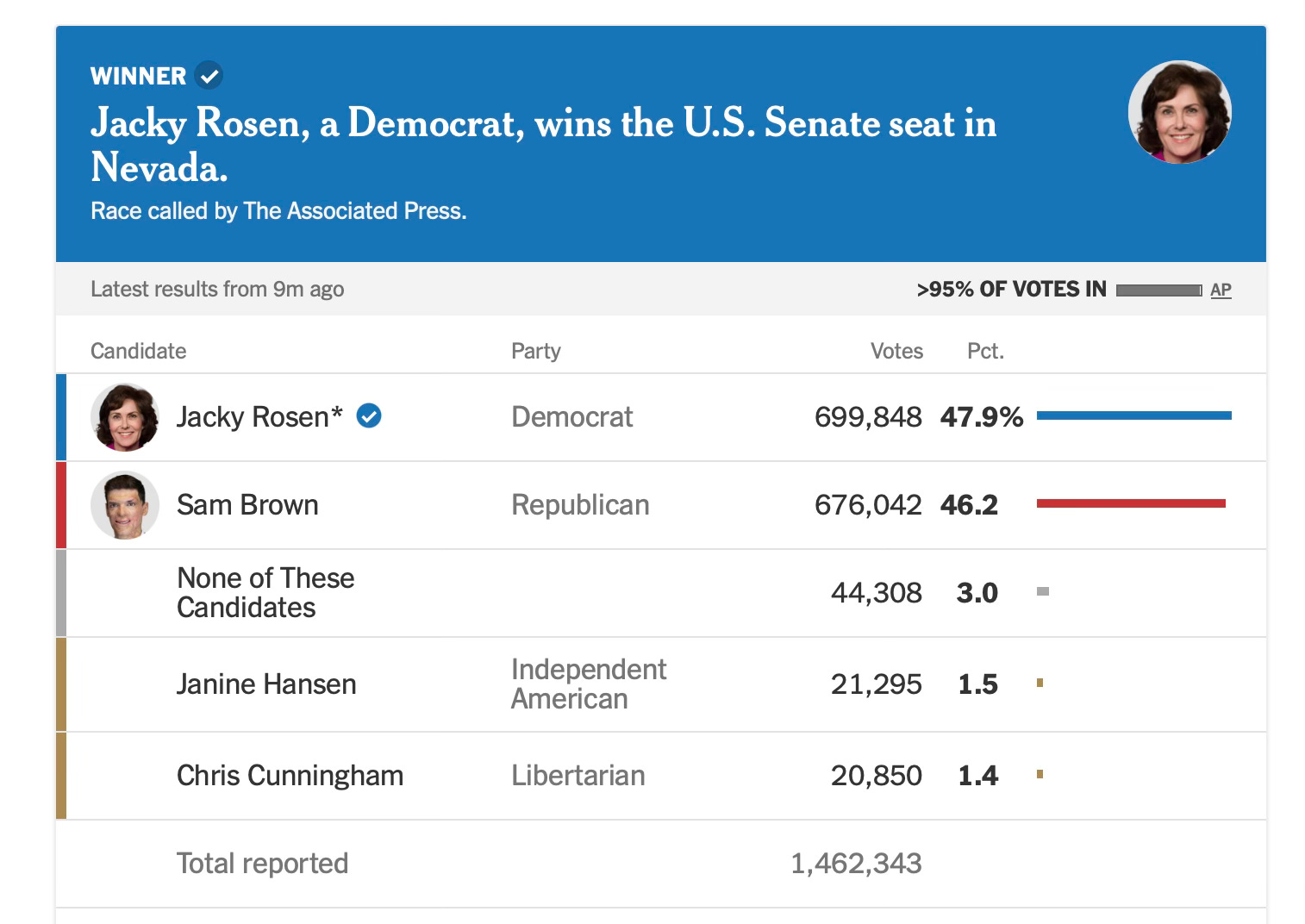Screen dimensions: 1305x924
Task: Click Sam Brown's red percentage bar
Action: [x=1131, y=503]
